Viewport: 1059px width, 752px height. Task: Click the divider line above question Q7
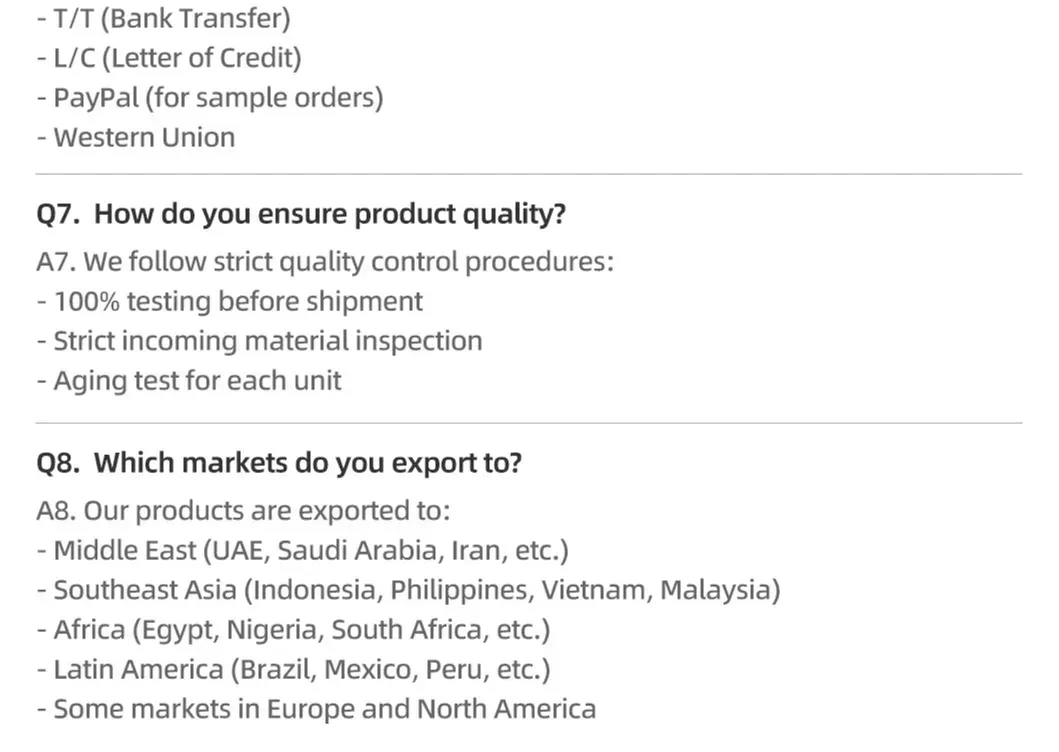pyautogui.click(x=529, y=175)
